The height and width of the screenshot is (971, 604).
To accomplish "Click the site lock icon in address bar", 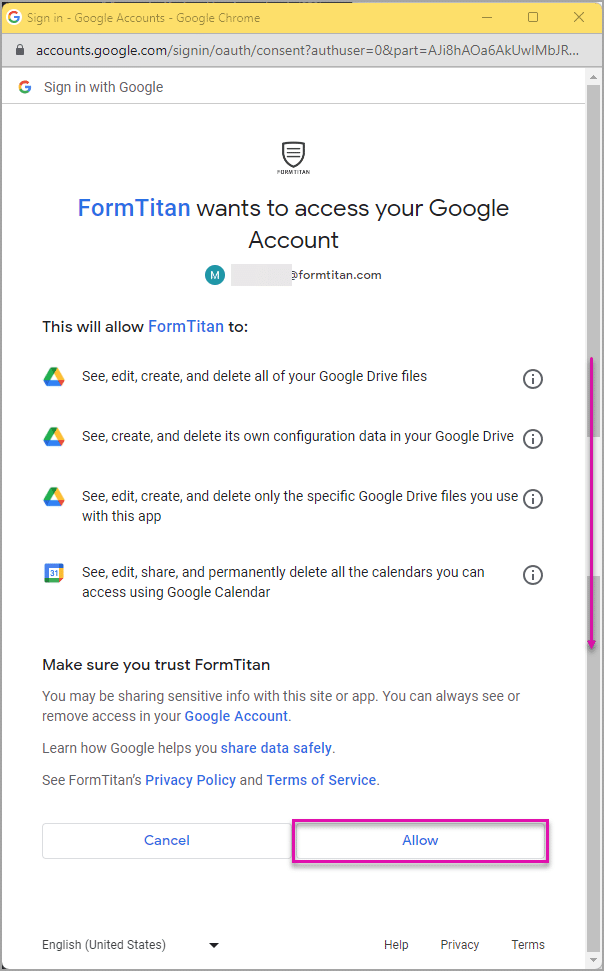I will click(20, 50).
